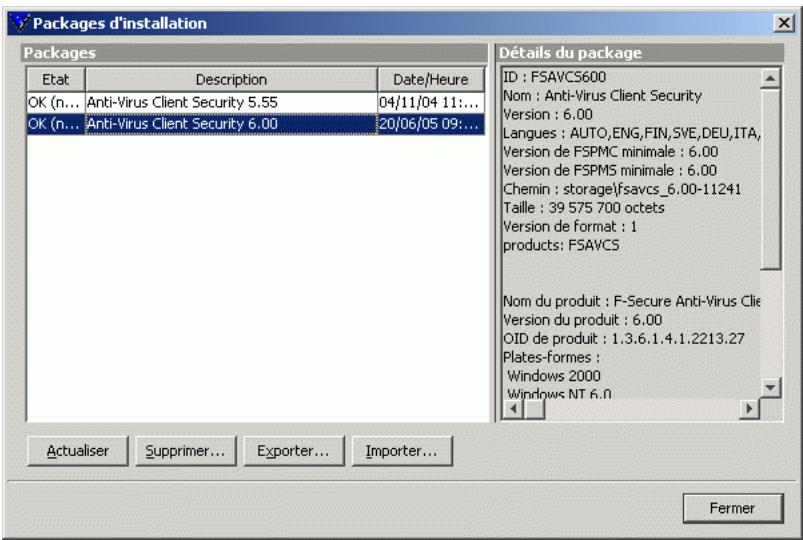Click the Version de format : 1 line

tap(570, 226)
